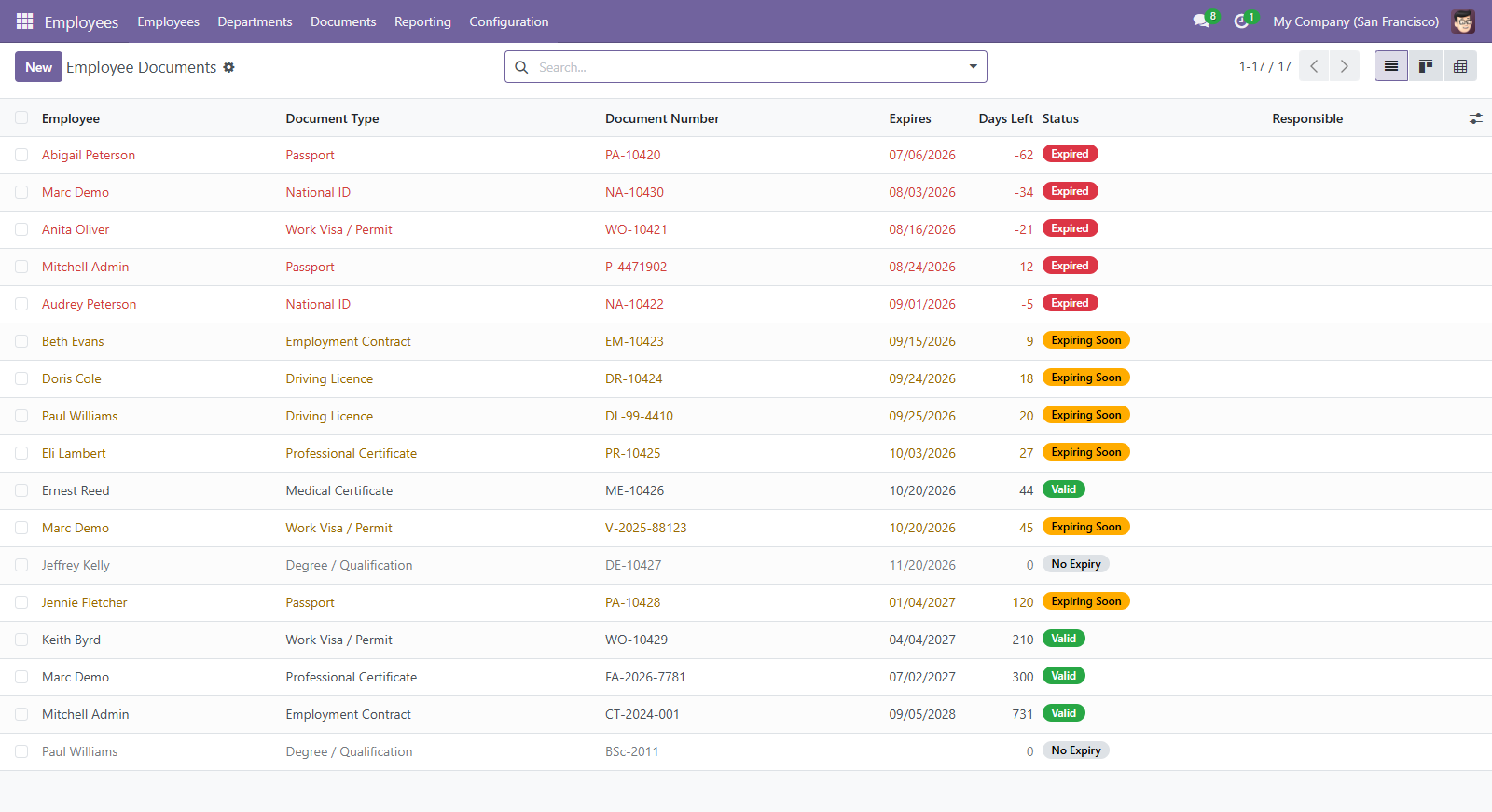Toggle the select-all checkbox in header

[21, 117]
